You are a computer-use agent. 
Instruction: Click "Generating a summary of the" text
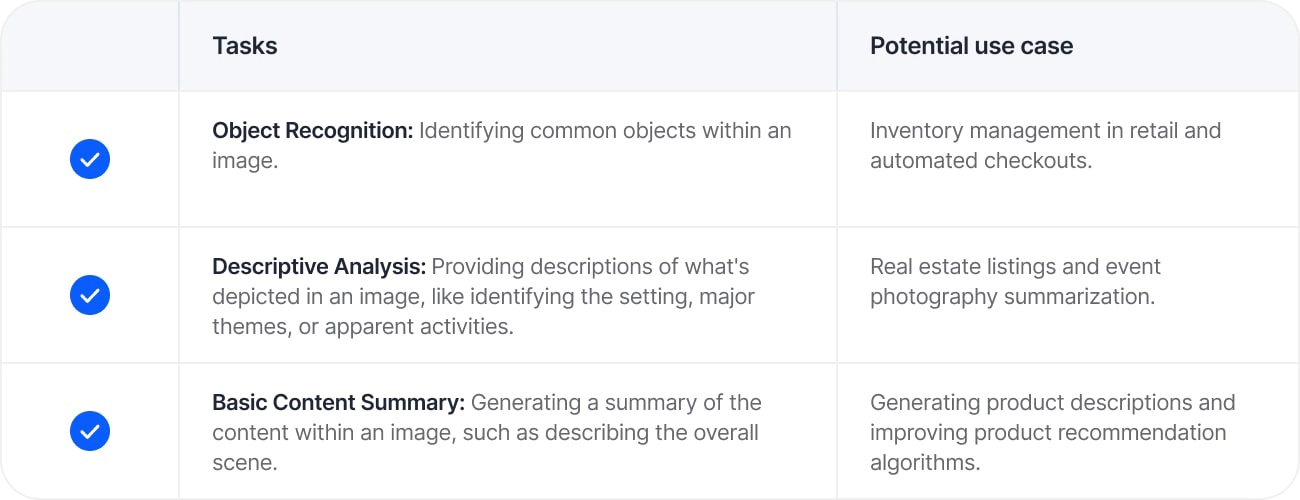point(616,403)
